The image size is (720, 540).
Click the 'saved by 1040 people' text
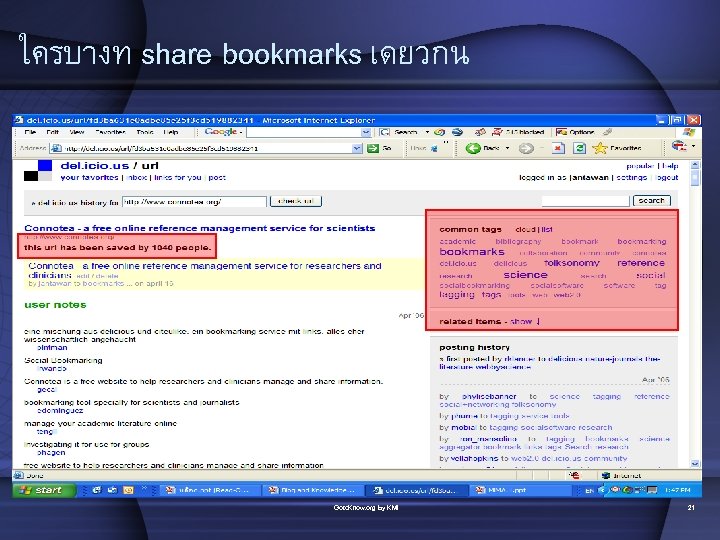[x=118, y=248]
